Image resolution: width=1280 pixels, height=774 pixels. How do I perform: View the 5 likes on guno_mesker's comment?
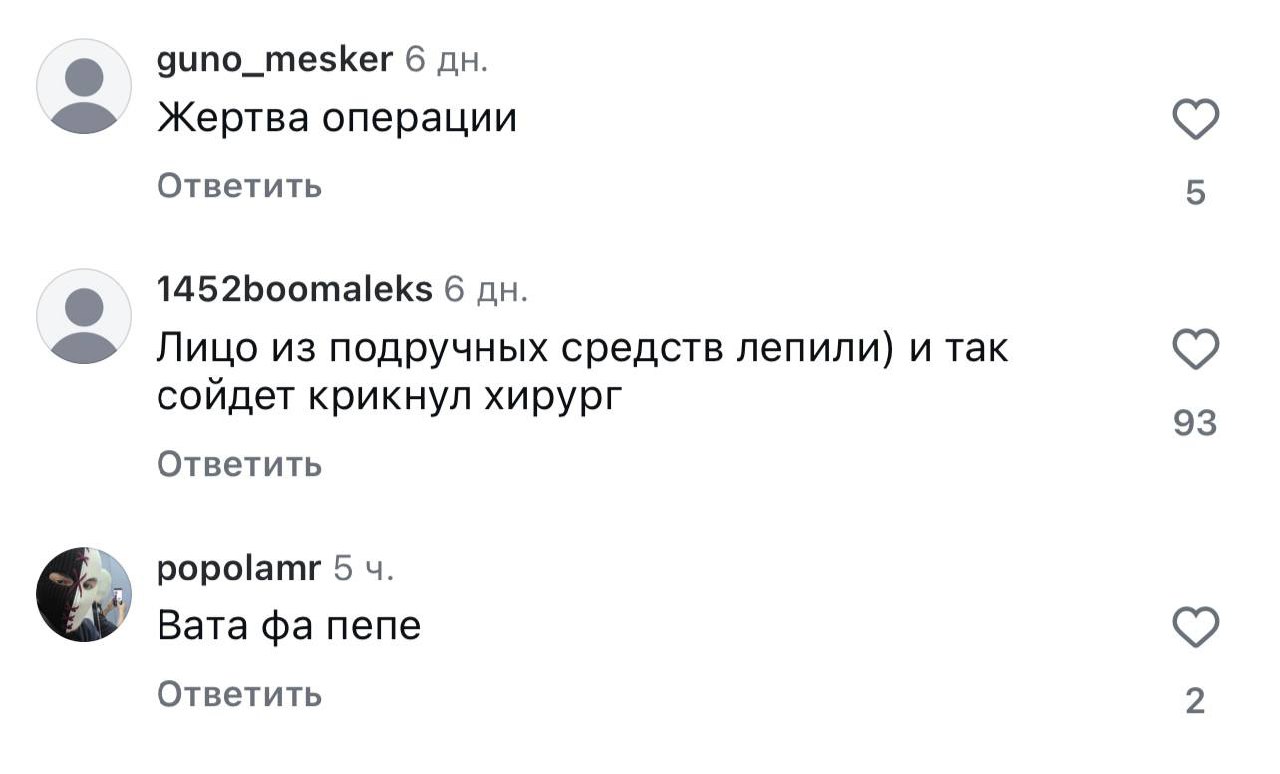point(1195,192)
